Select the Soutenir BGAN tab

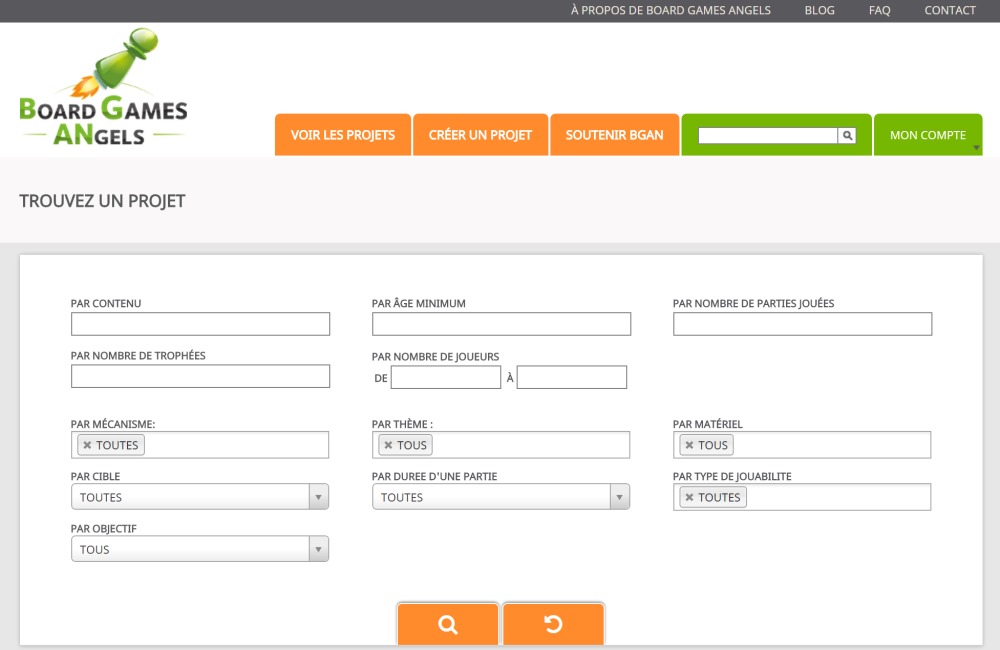coord(614,135)
